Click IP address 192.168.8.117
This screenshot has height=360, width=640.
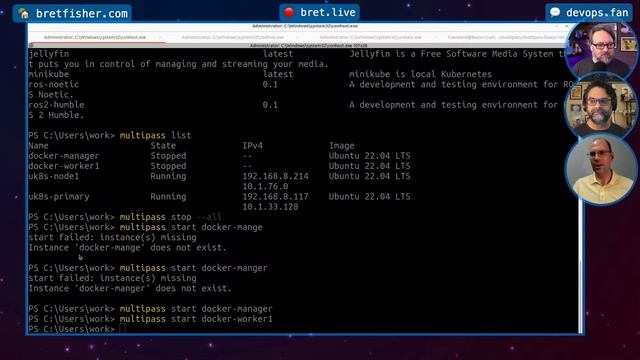coord(276,197)
